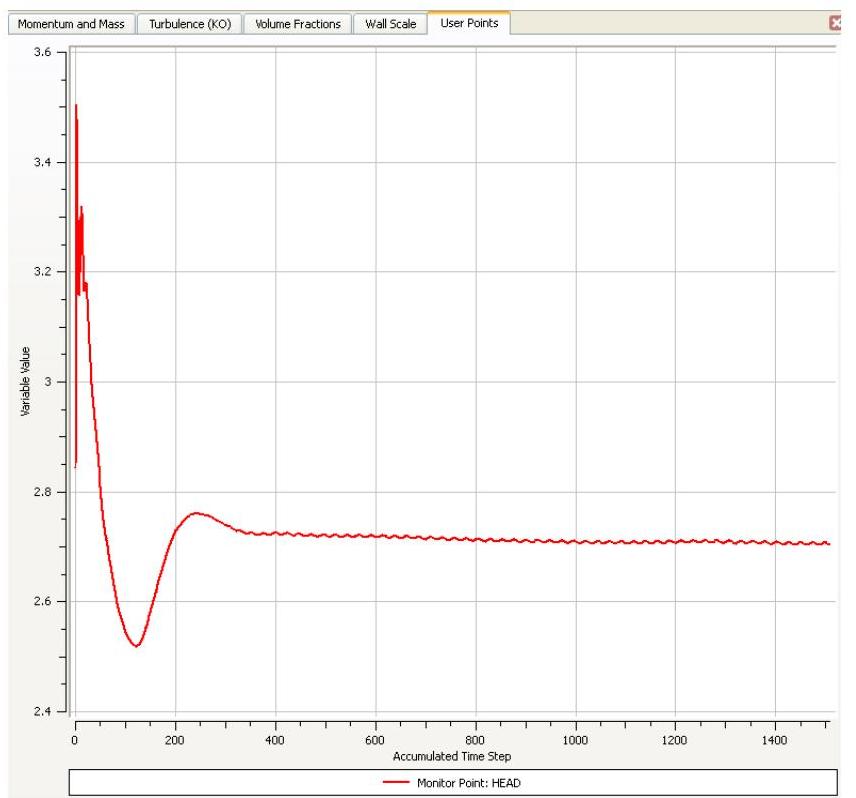Click the 3.2 value on the vertical axis
The height and width of the screenshot is (798, 856).
pyautogui.click(x=42, y=271)
